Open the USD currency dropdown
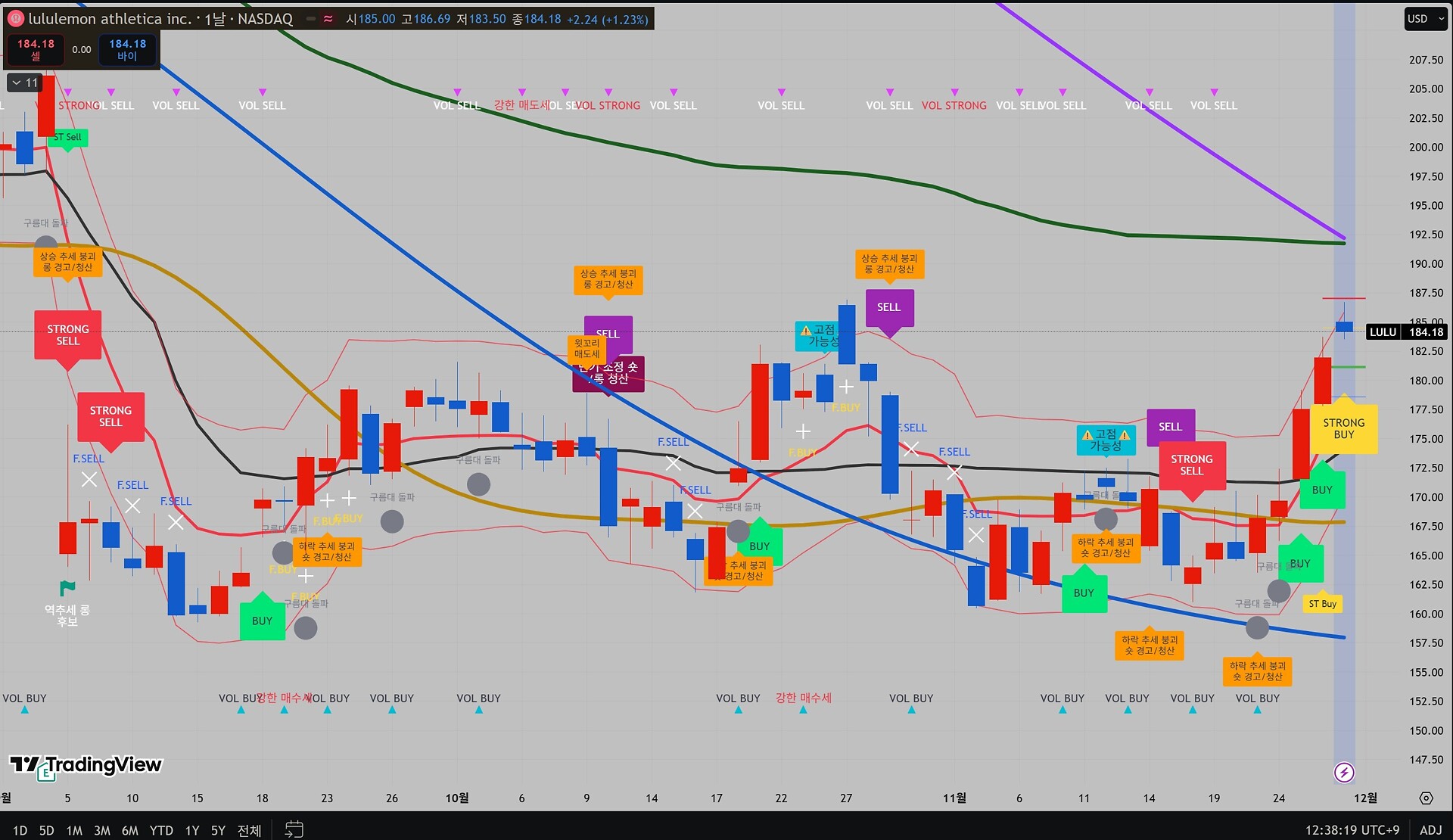 pyautogui.click(x=1424, y=19)
